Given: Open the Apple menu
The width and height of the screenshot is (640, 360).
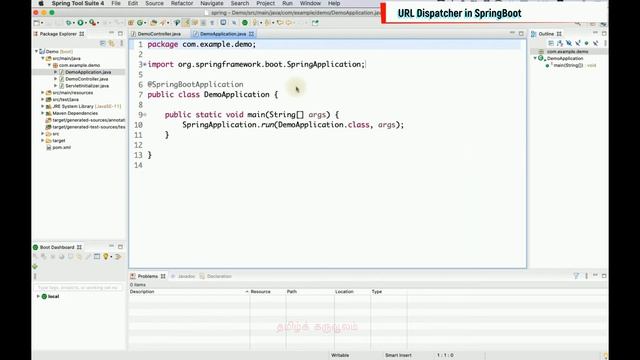Looking at the screenshot, I should [x=41, y=3].
